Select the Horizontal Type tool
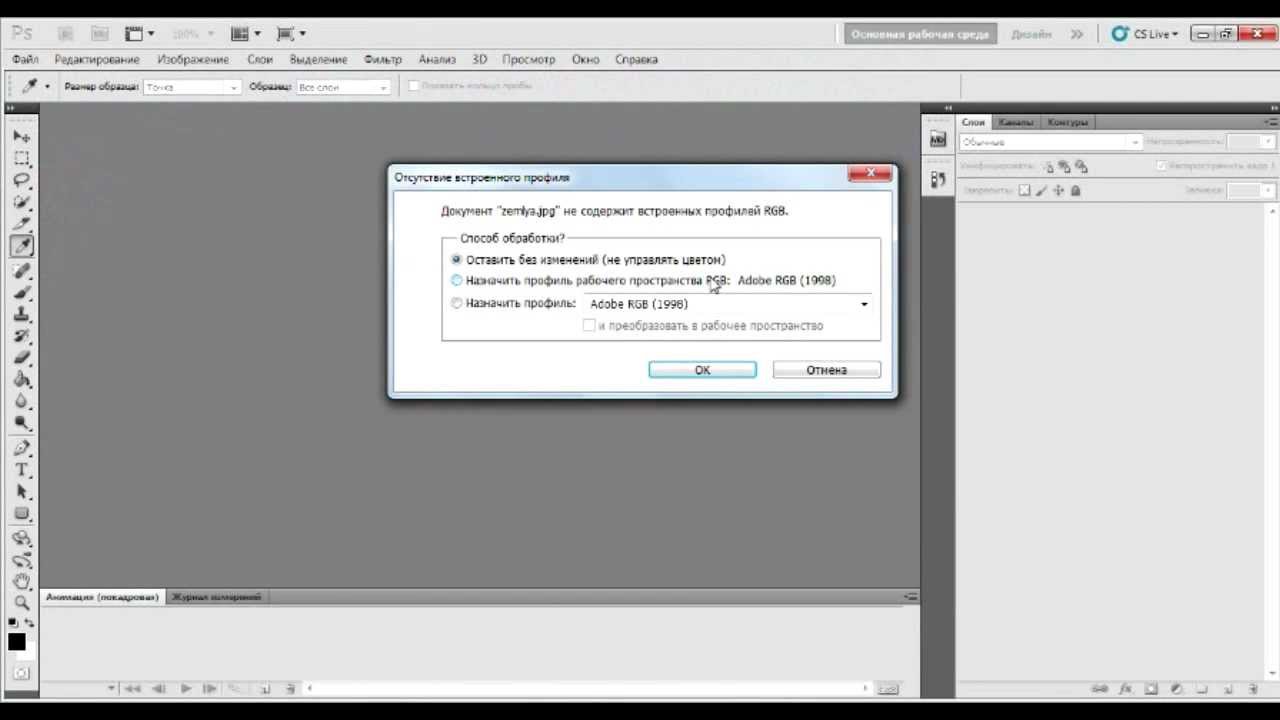 coord(21,470)
